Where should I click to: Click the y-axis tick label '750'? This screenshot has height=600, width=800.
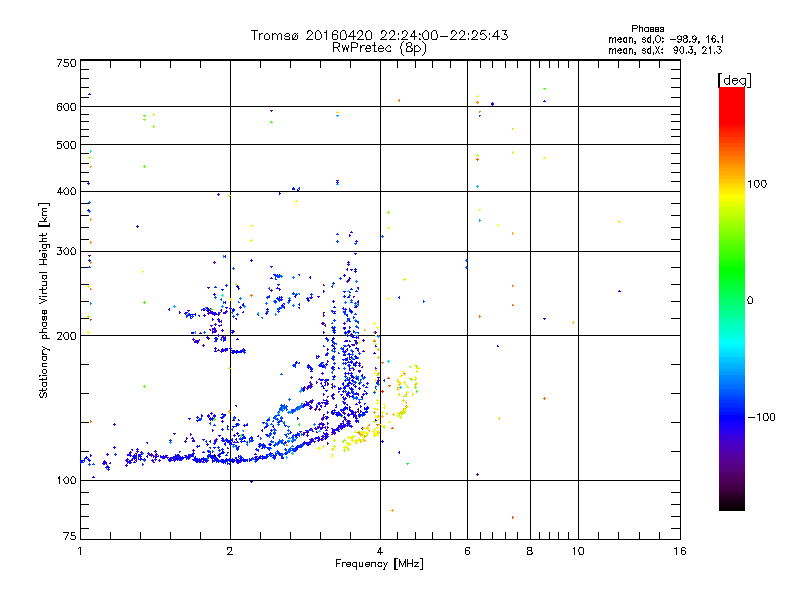point(66,63)
